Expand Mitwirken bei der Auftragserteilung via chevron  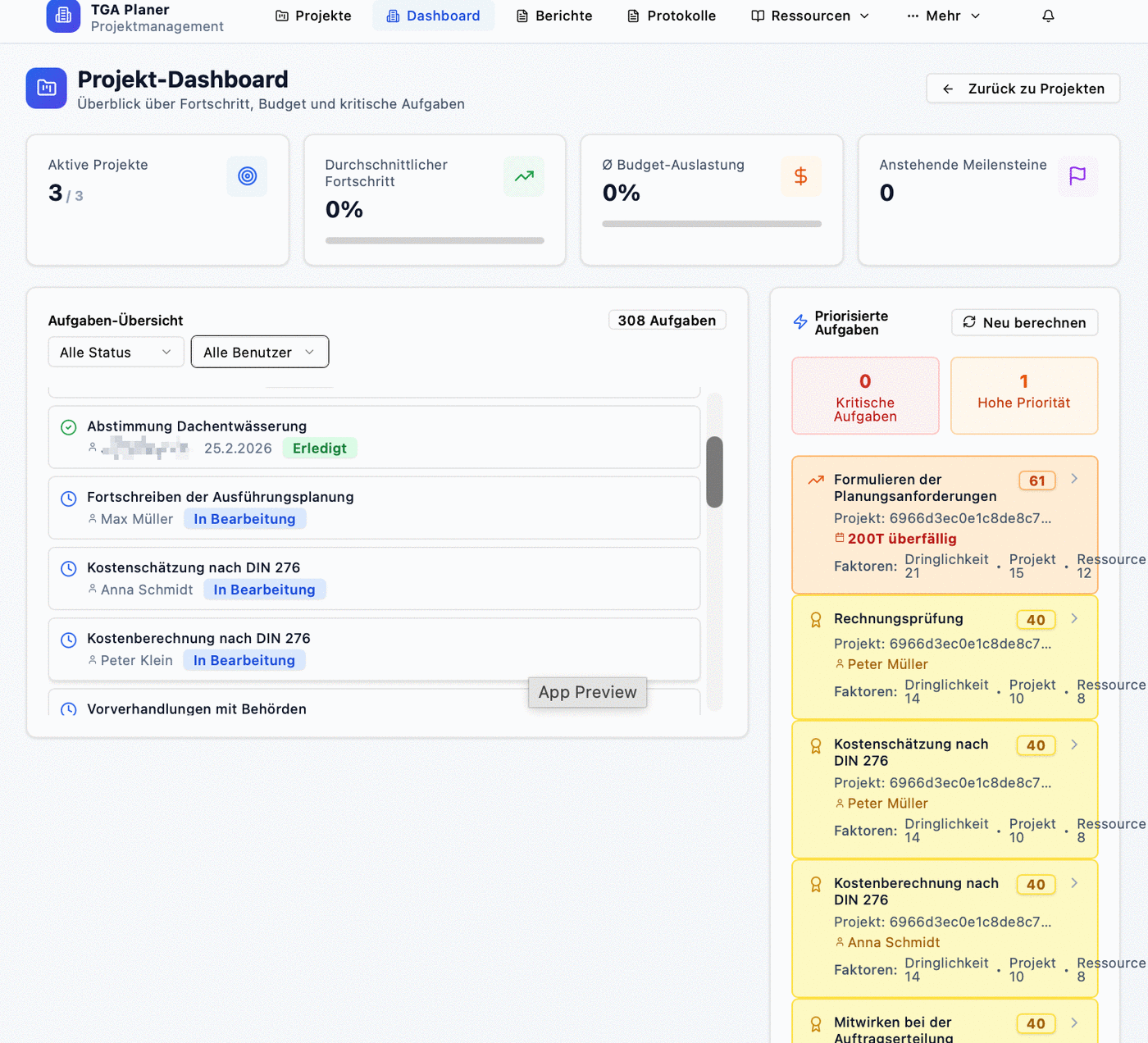pos(1074,1023)
